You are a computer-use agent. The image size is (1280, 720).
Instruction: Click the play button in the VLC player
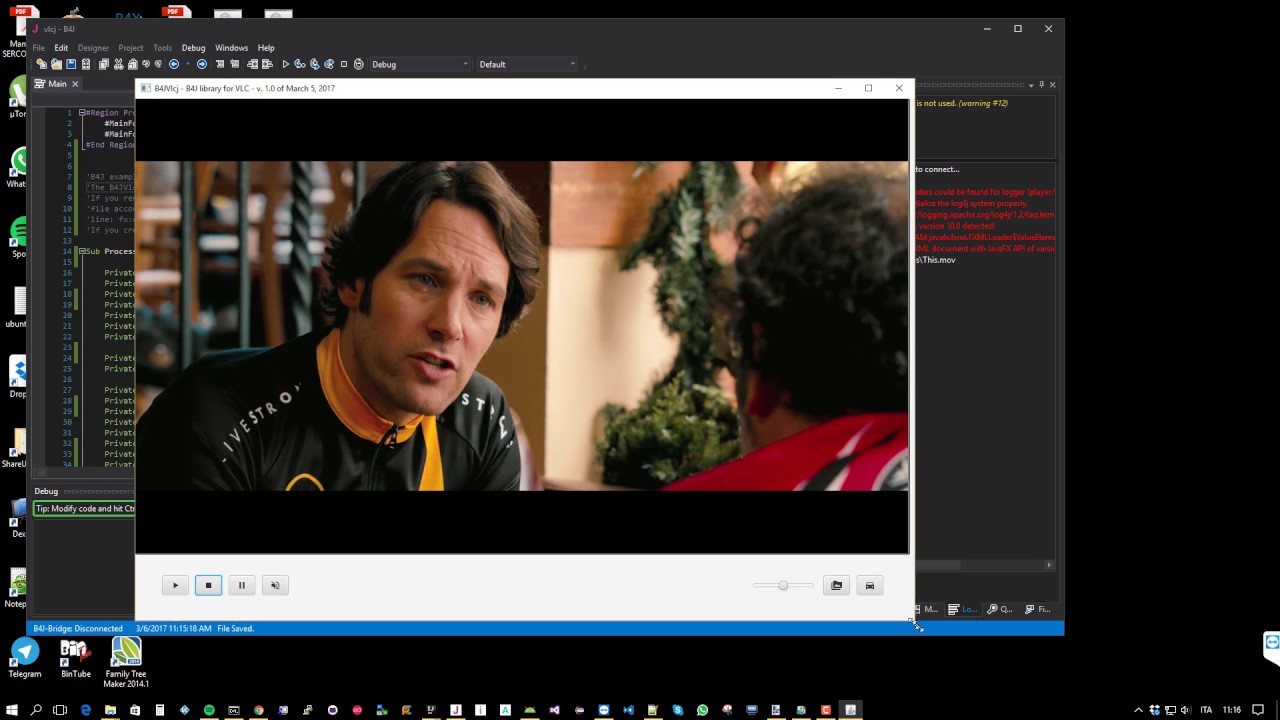click(x=175, y=585)
